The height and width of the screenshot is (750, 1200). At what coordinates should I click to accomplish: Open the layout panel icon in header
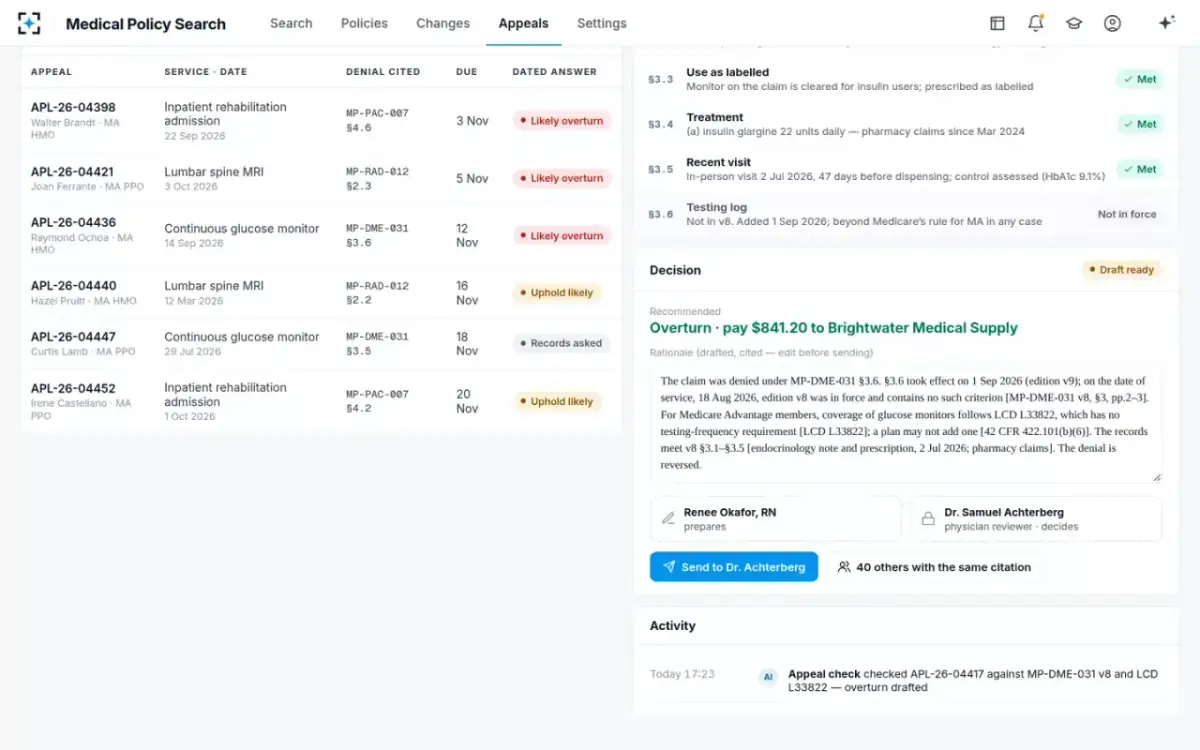(x=997, y=23)
